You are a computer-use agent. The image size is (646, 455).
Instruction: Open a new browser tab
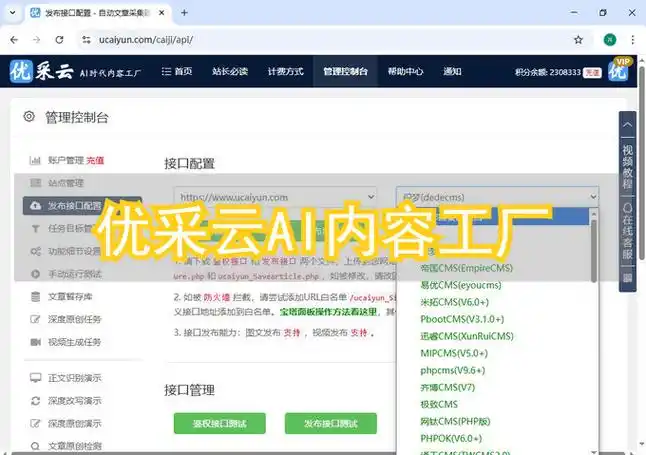[184, 13]
